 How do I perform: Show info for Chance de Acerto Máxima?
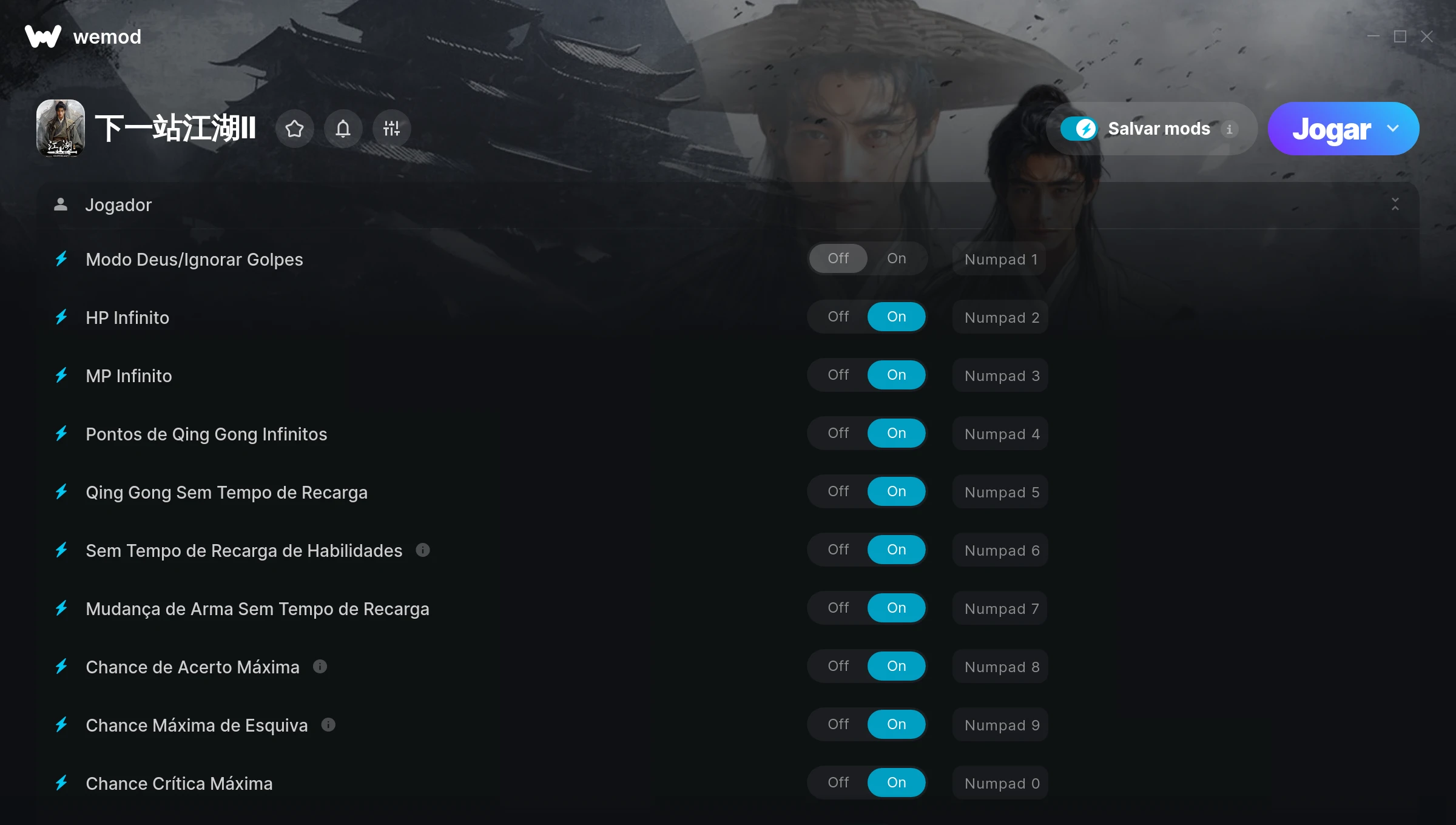coord(320,667)
